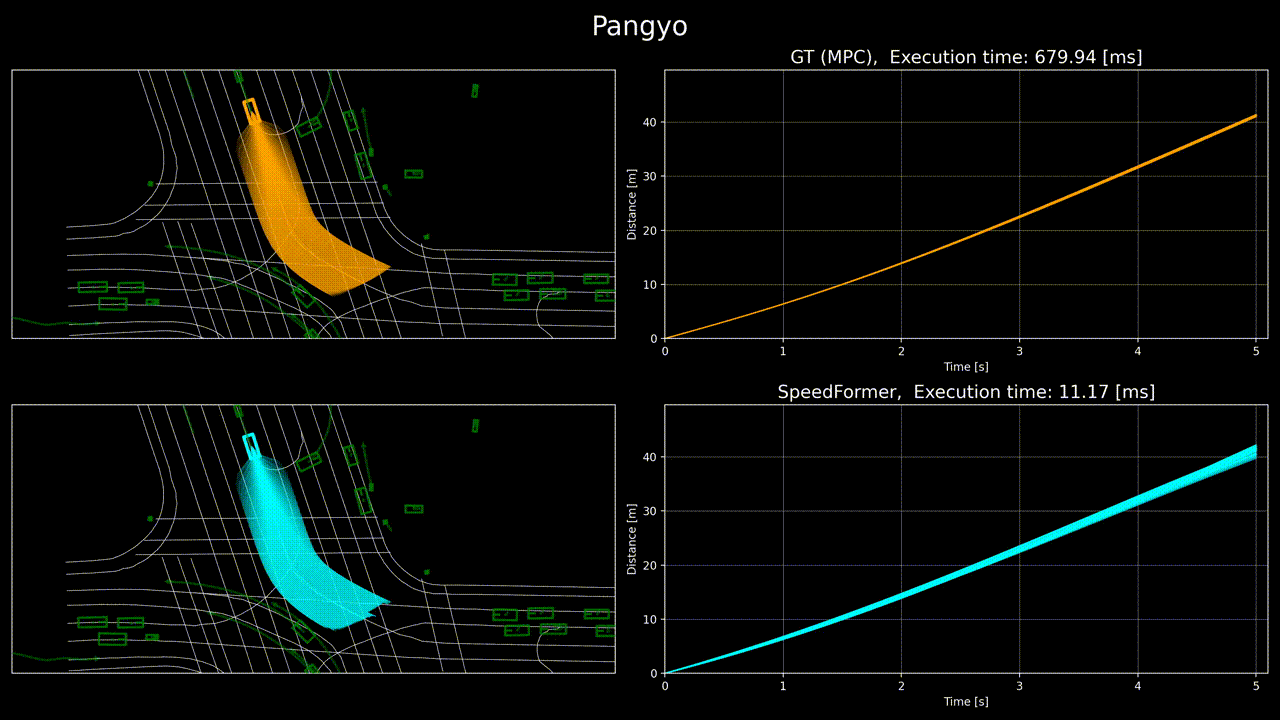
Task: Select green vehicle box right of cyan ego
Action: [309, 461]
